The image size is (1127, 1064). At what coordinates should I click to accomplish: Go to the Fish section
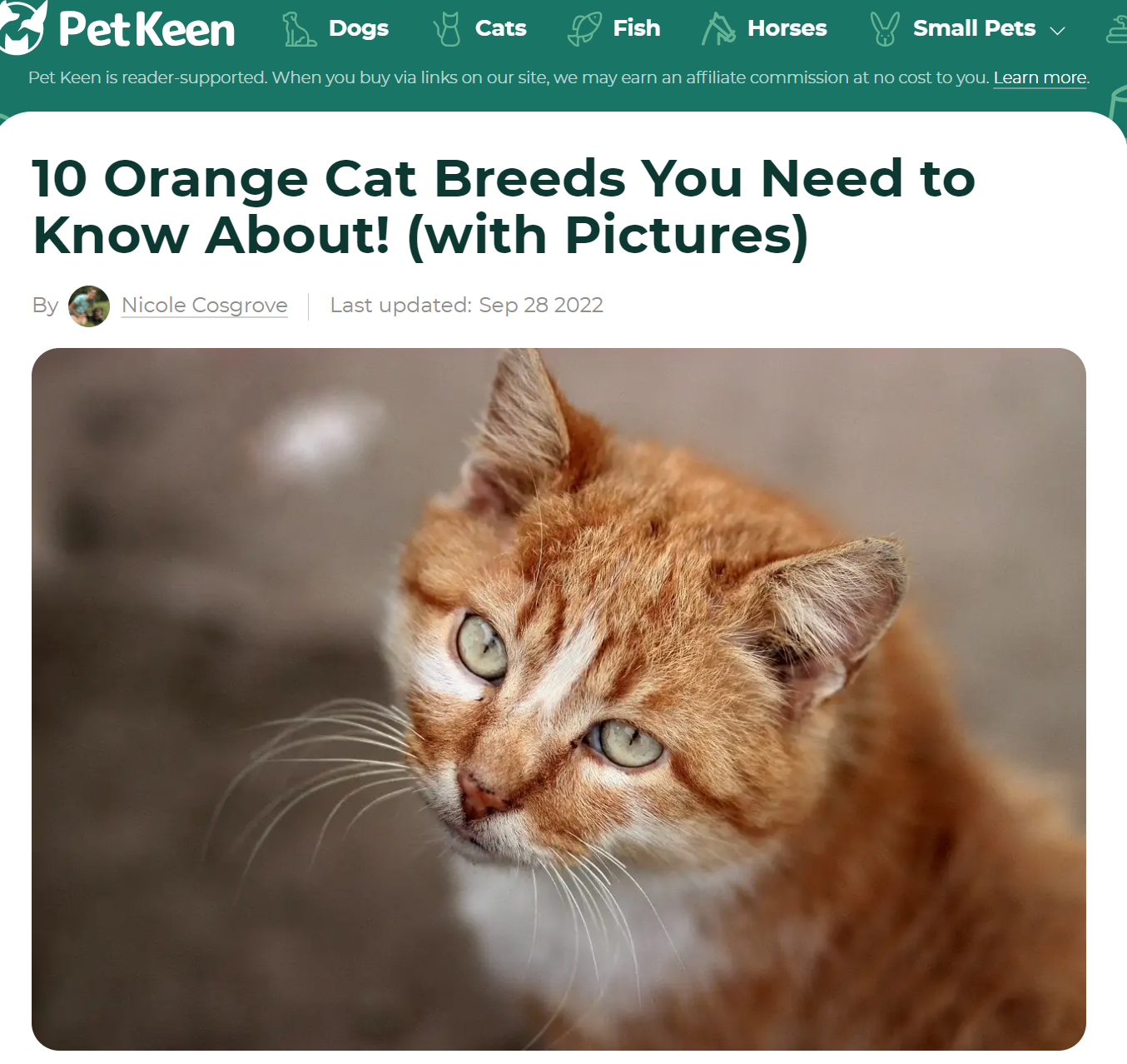coord(637,28)
